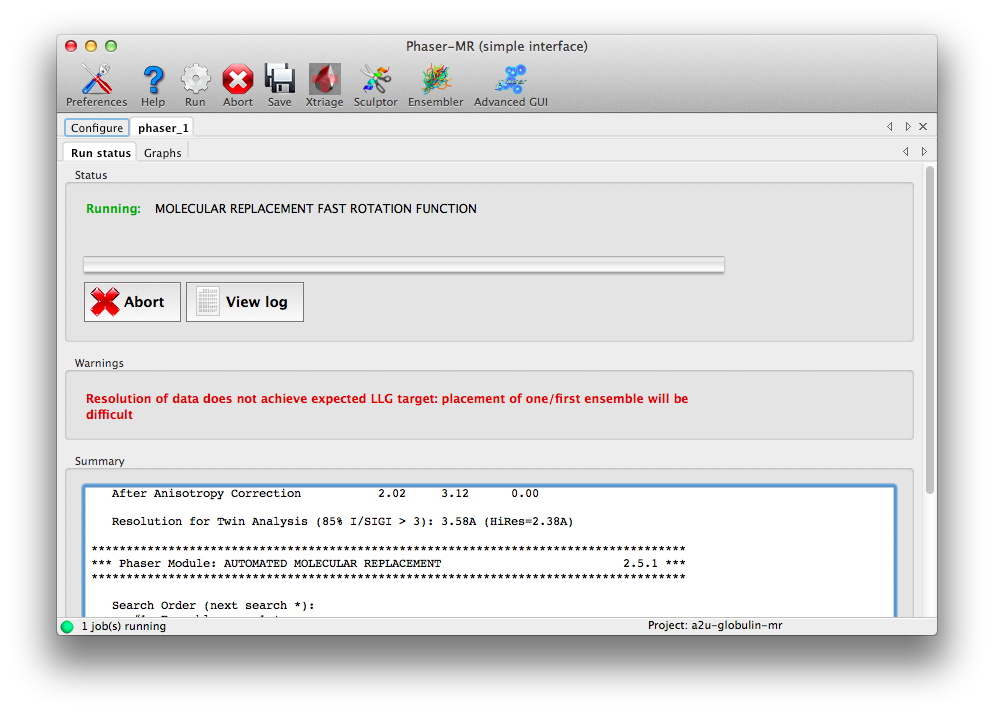Launch Xtriage from the toolbar
The width and height of the screenshot is (994, 714).
[x=324, y=85]
